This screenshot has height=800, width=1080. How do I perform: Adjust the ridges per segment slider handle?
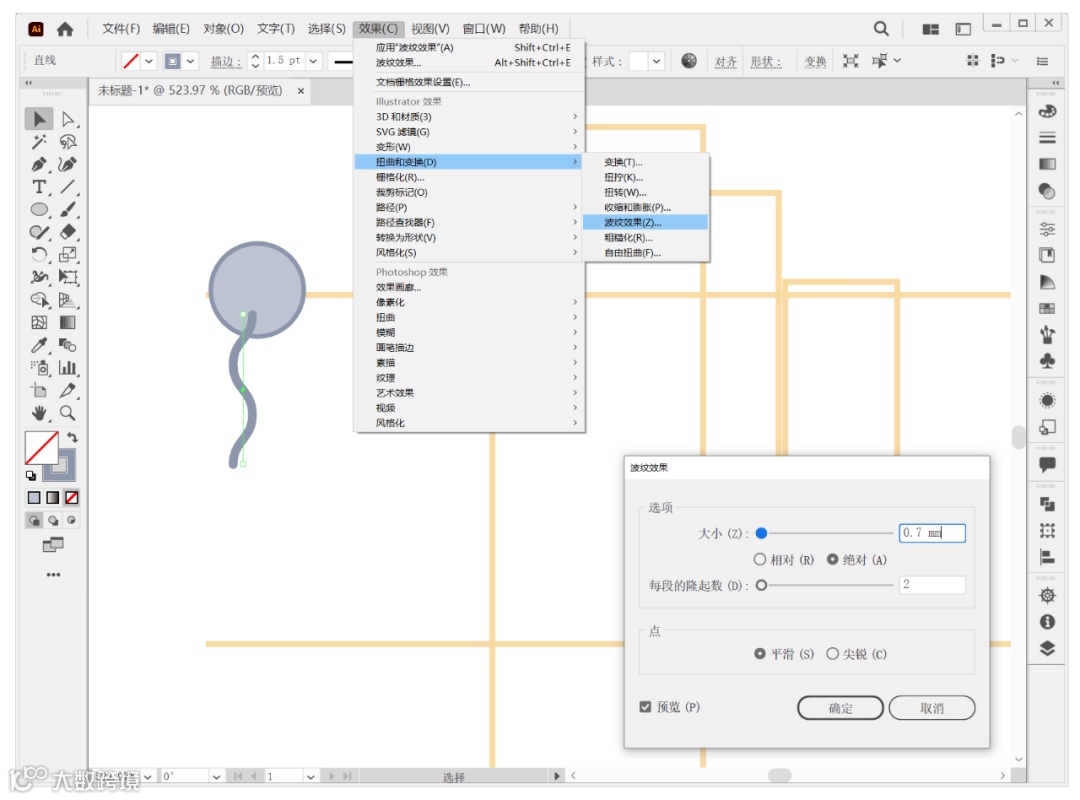pyautogui.click(x=761, y=585)
